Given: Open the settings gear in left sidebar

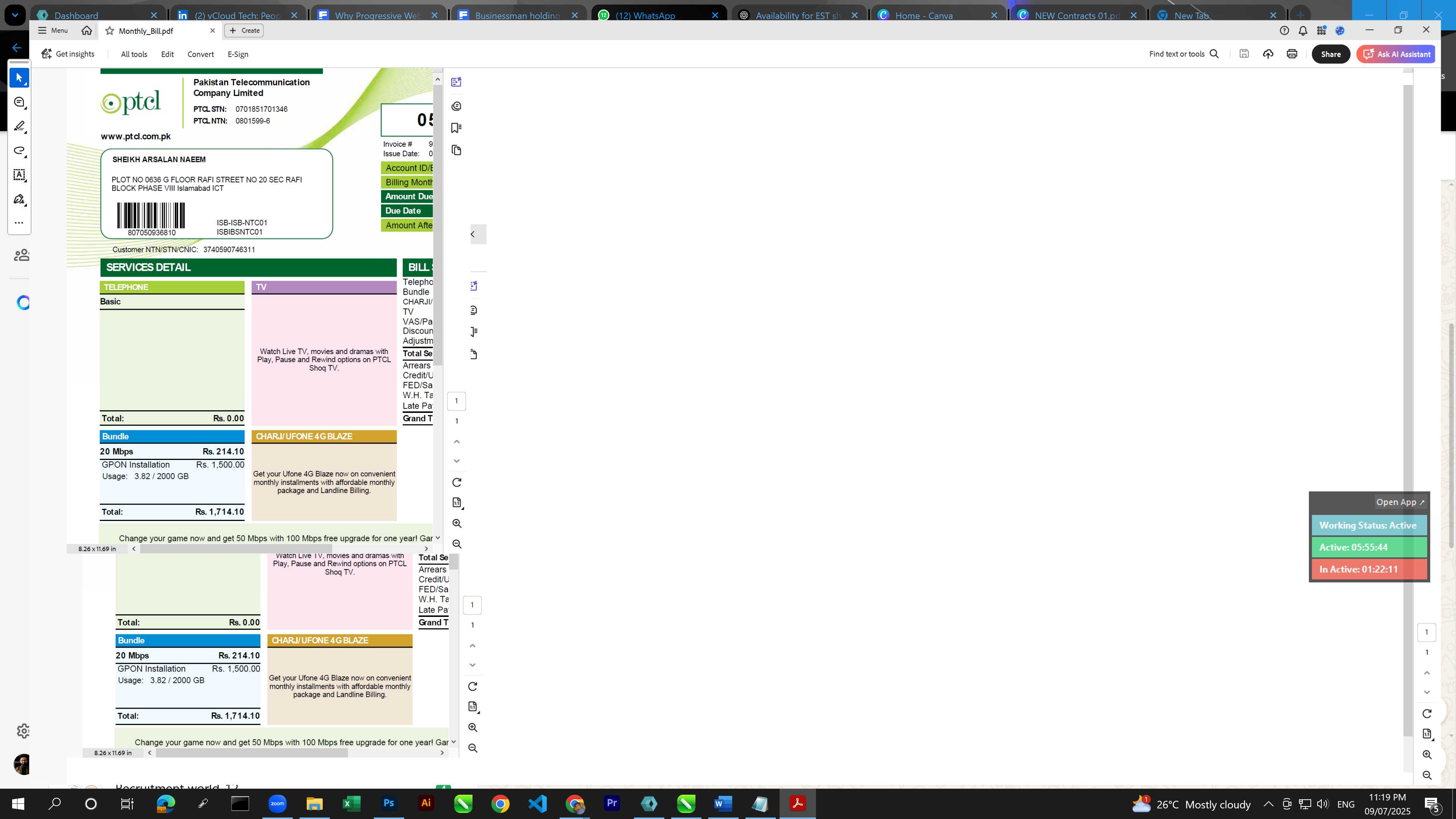Looking at the screenshot, I should point(23,731).
